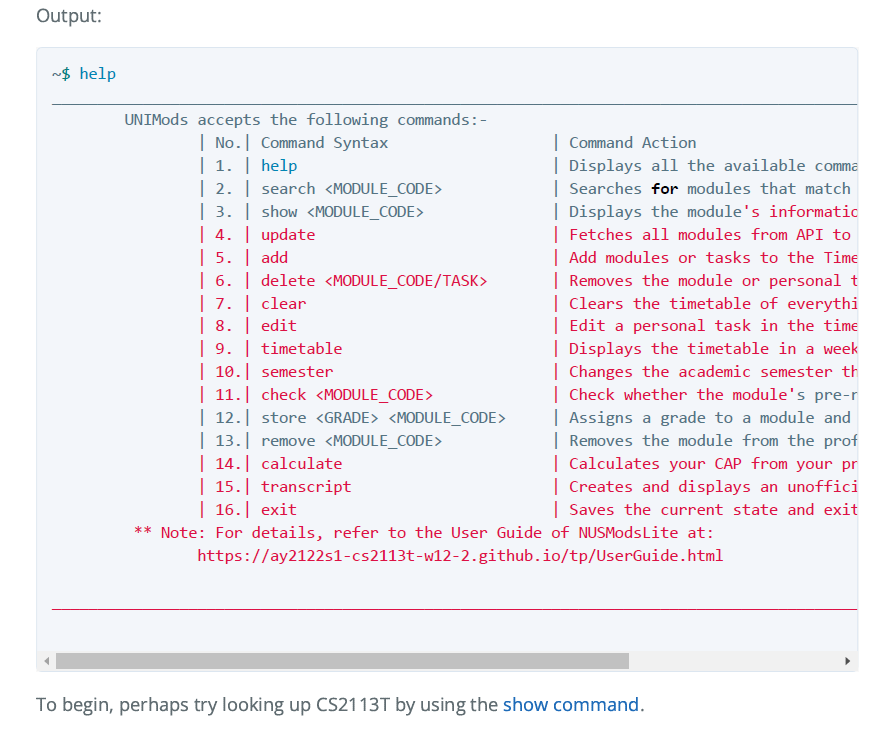Click the 'exit' command text
This screenshot has width=887, height=735.
[279, 510]
